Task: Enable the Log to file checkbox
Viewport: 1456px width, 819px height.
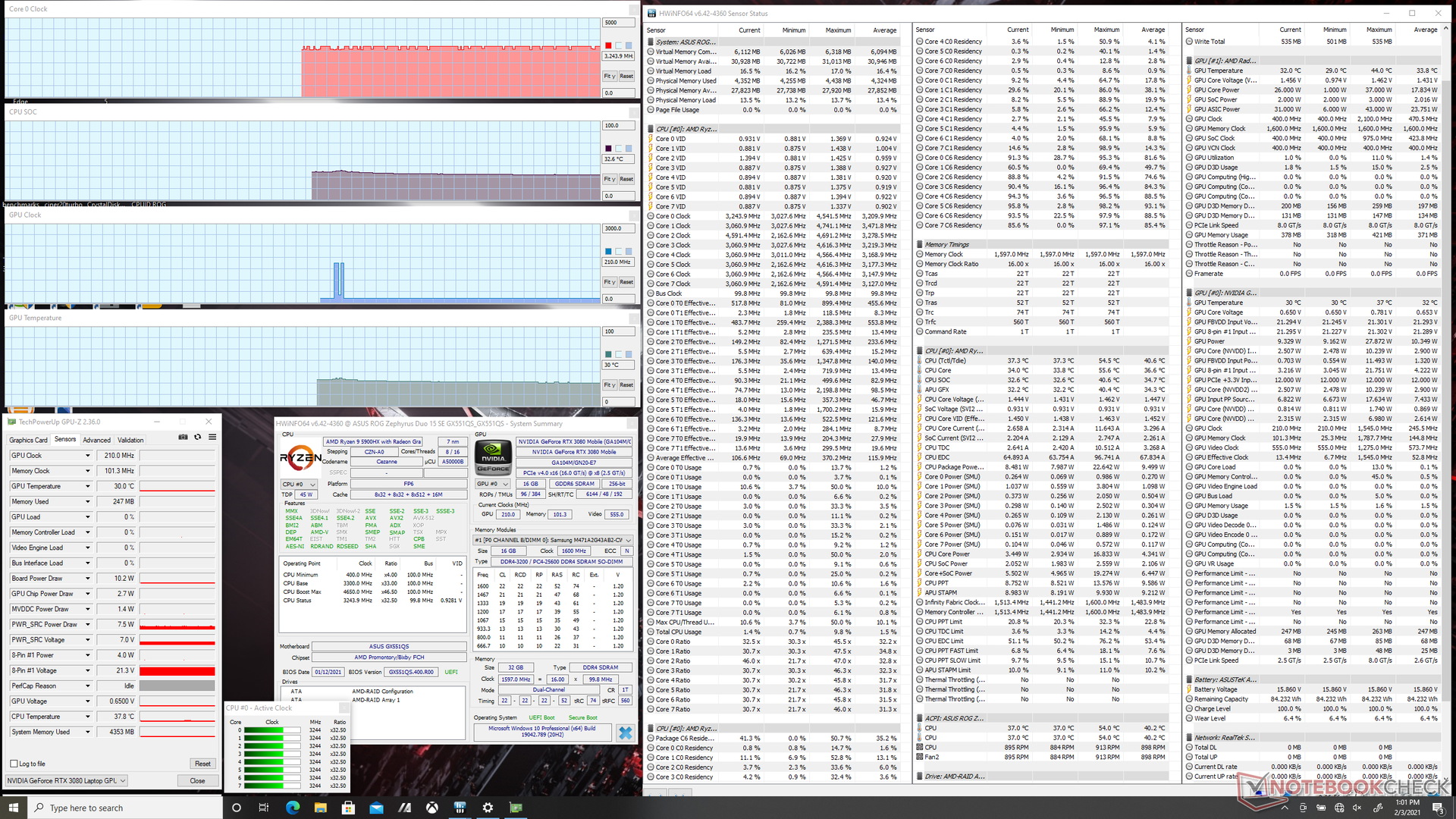Action: click(x=14, y=764)
